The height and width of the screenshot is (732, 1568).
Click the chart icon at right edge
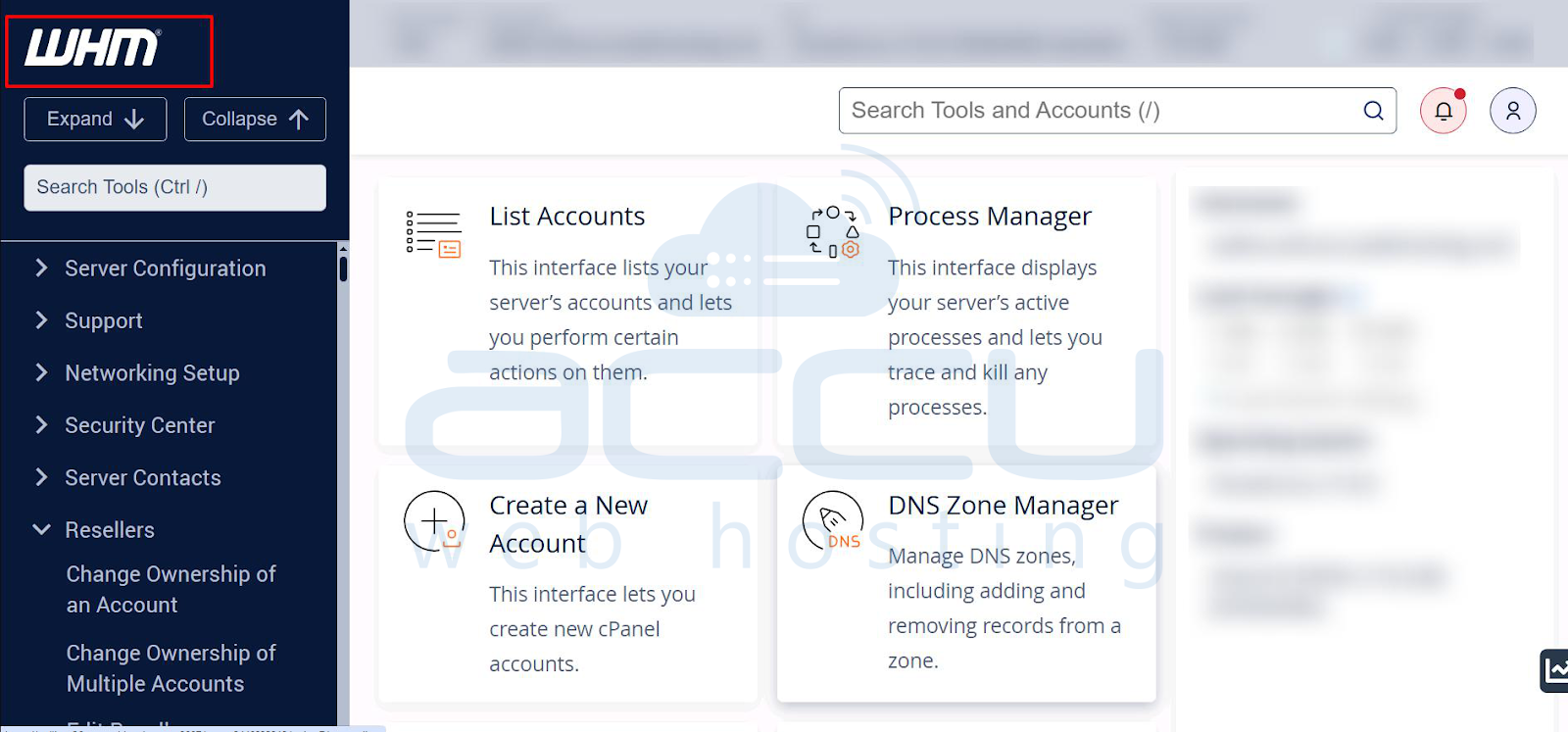coord(1554,671)
